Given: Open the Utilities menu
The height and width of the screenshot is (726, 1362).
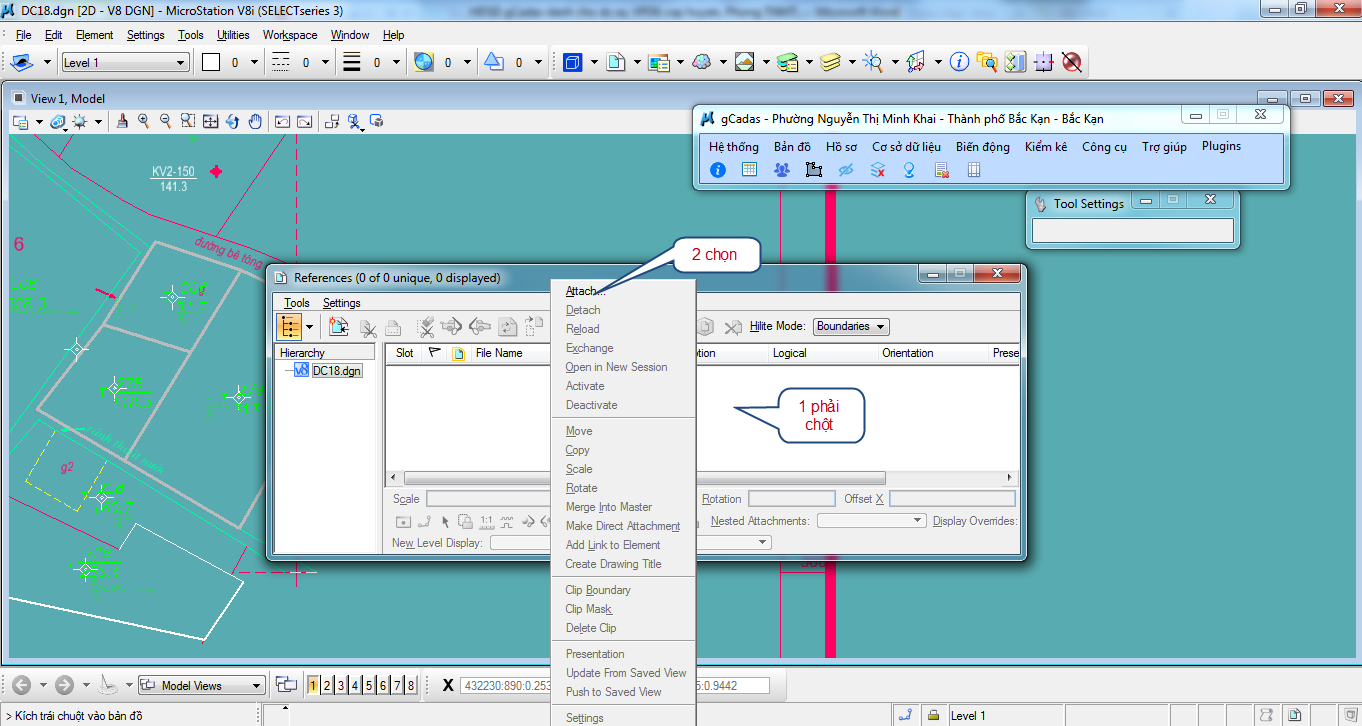Looking at the screenshot, I should [233, 35].
